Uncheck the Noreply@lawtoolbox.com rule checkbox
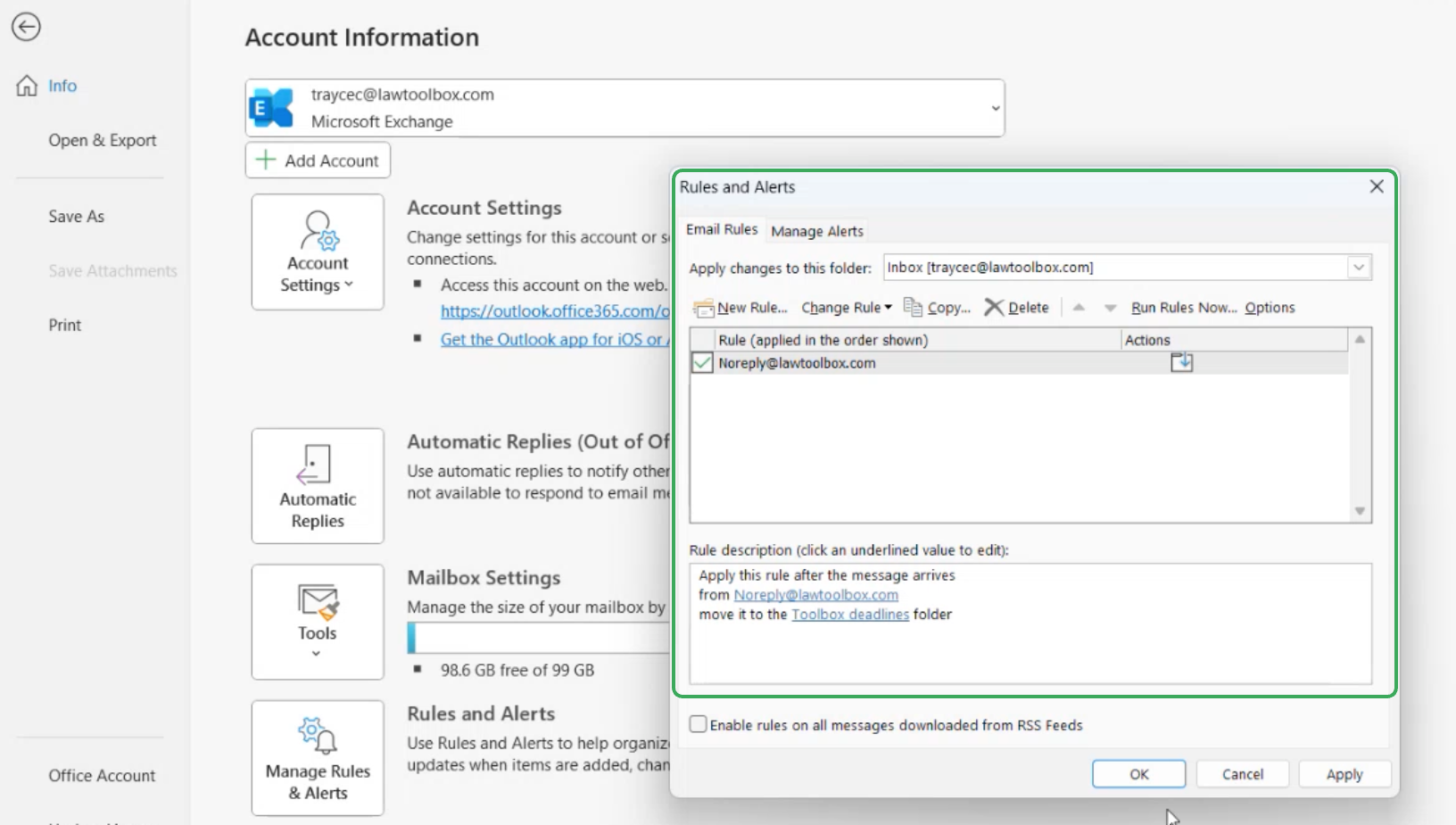The width and height of the screenshot is (1456, 825). (x=702, y=363)
